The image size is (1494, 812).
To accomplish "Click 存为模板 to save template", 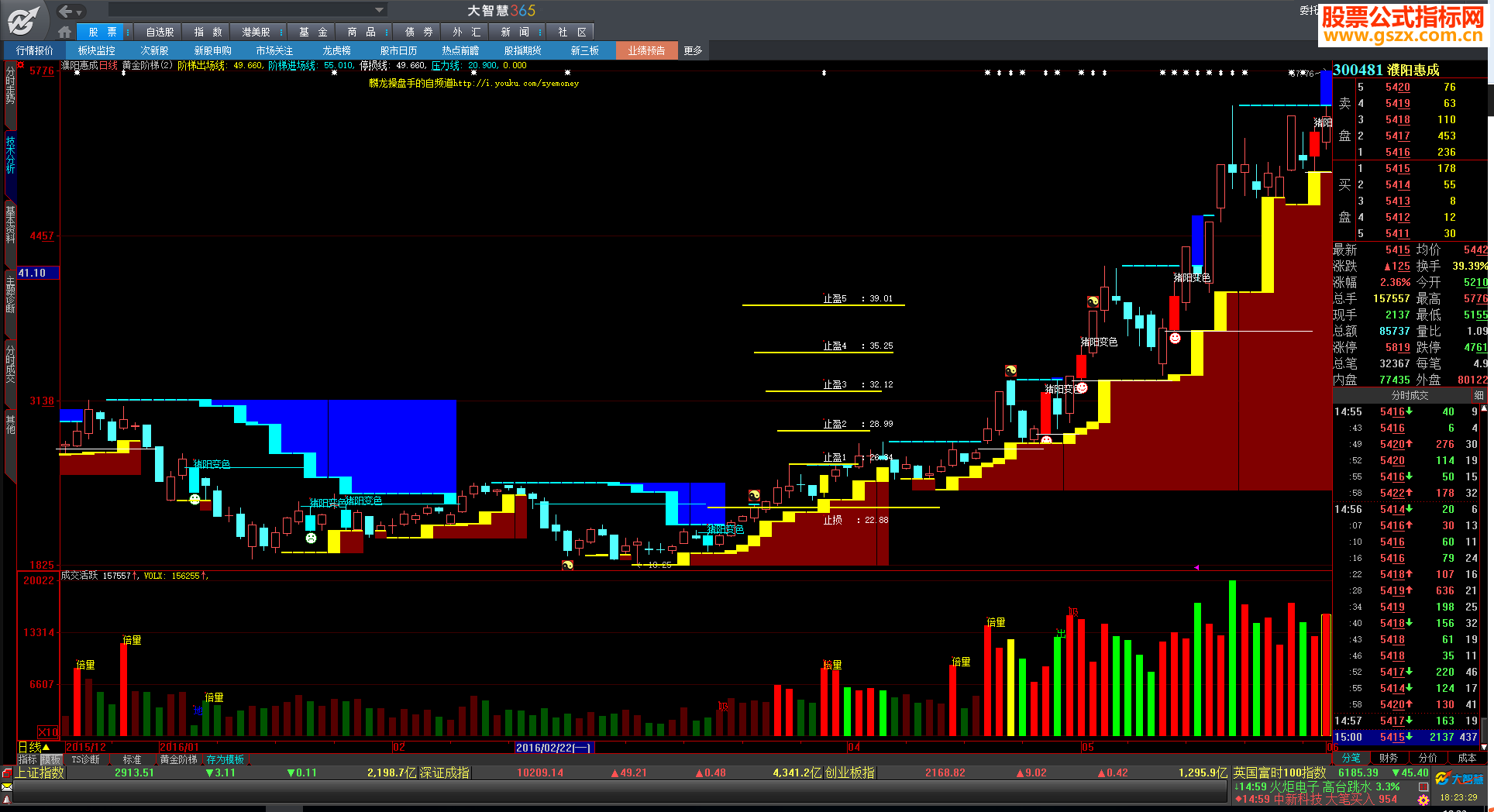I will [x=225, y=759].
